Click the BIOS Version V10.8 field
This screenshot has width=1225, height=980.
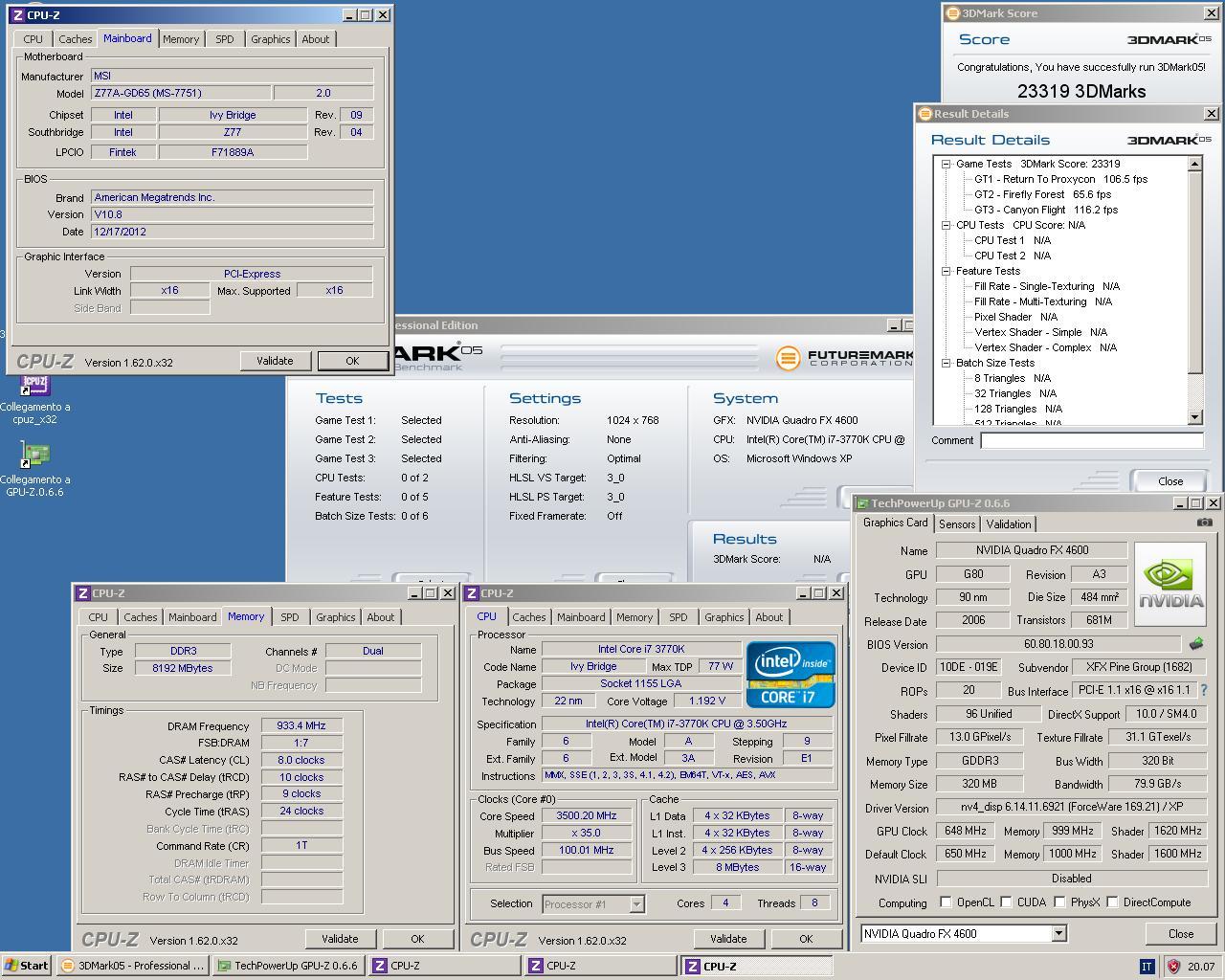coord(232,214)
